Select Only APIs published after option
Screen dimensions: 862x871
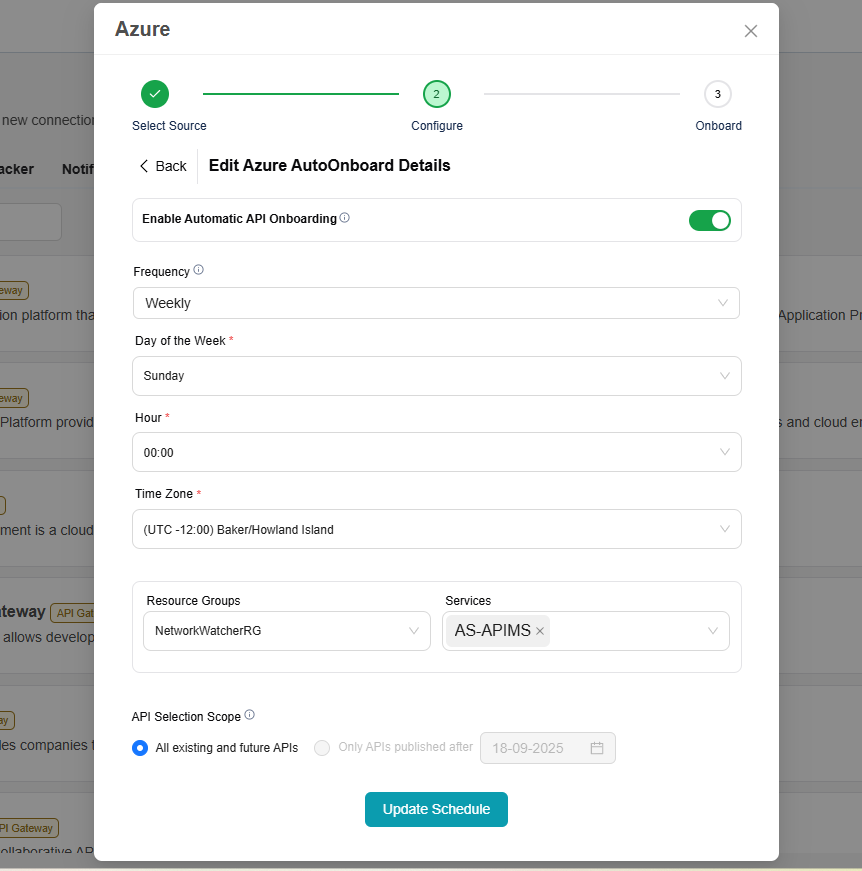[322, 748]
